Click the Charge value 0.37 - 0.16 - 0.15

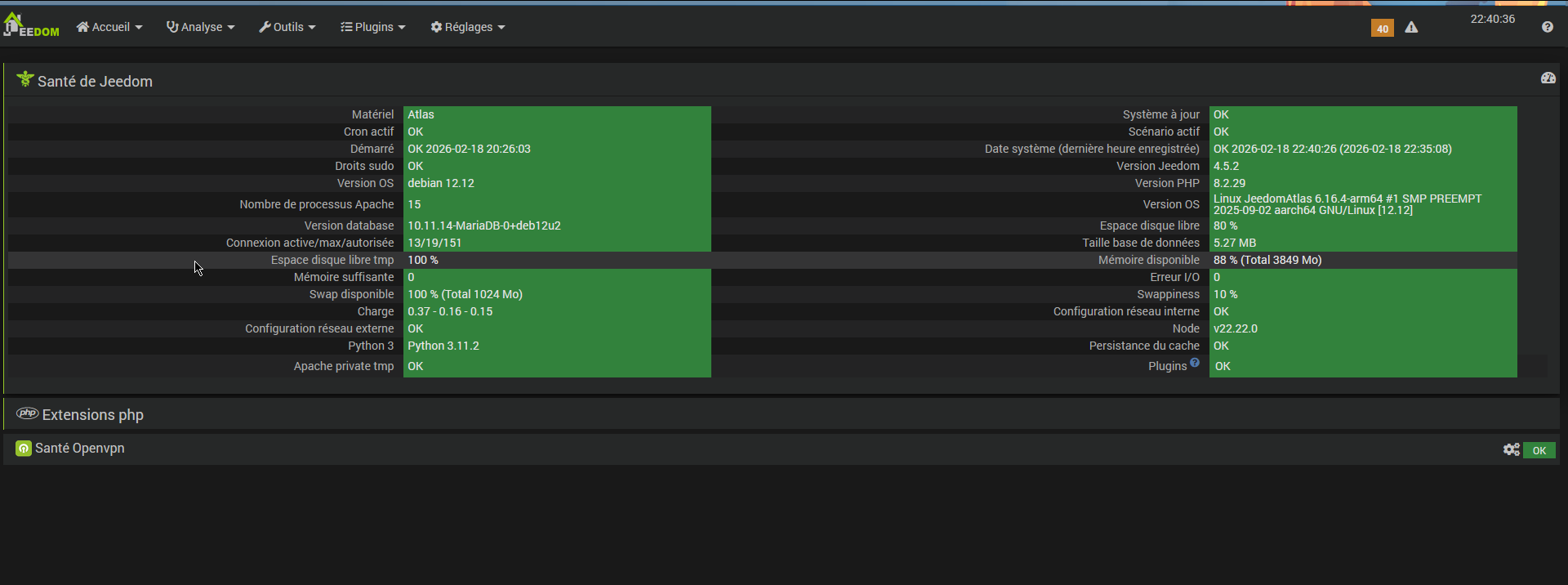tap(451, 311)
